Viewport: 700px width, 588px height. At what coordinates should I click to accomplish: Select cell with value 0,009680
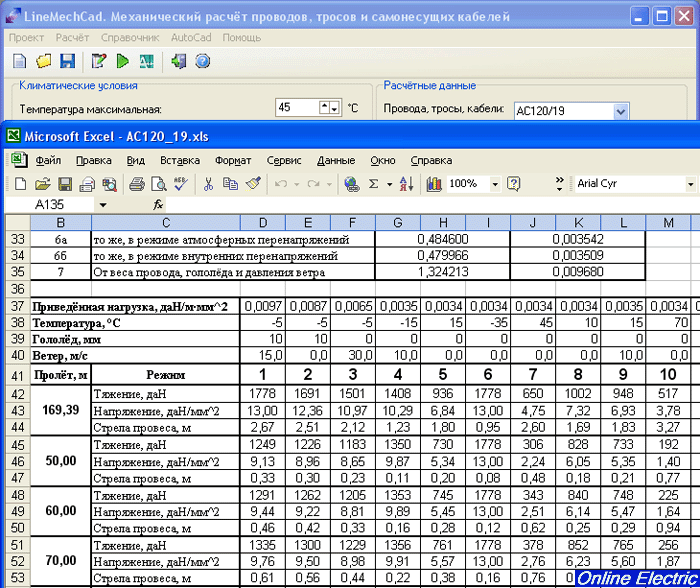point(578,272)
